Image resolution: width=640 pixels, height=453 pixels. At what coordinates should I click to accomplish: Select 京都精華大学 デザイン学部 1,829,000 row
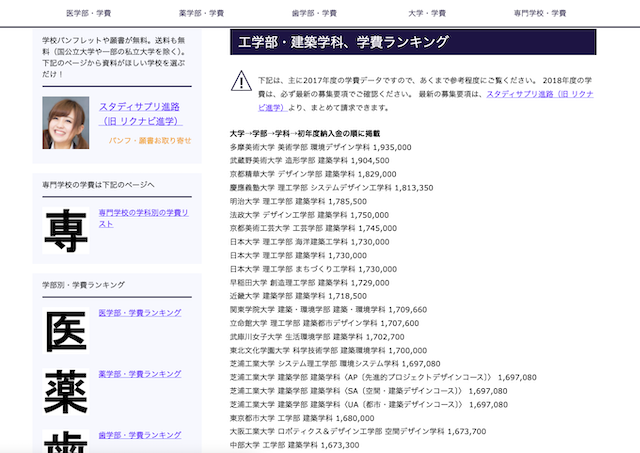click(x=313, y=174)
